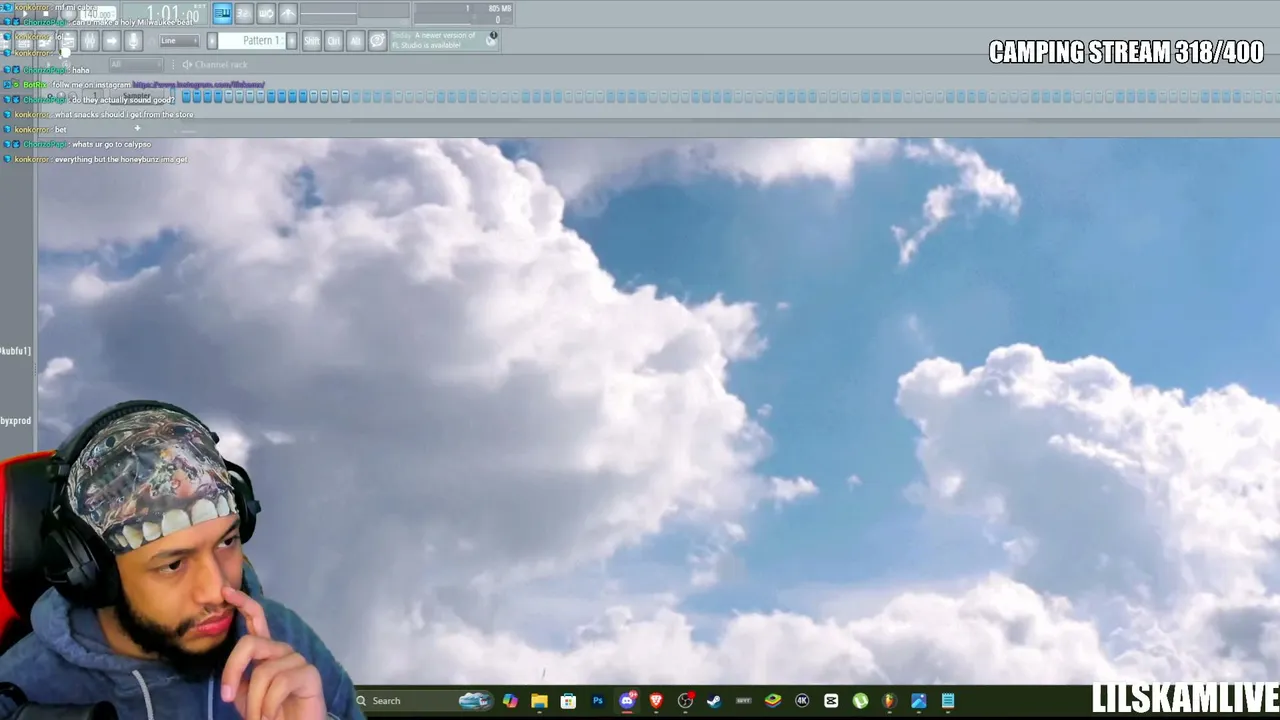Open the Photos app from the taskbar

pyautogui.click(x=919, y=701)
